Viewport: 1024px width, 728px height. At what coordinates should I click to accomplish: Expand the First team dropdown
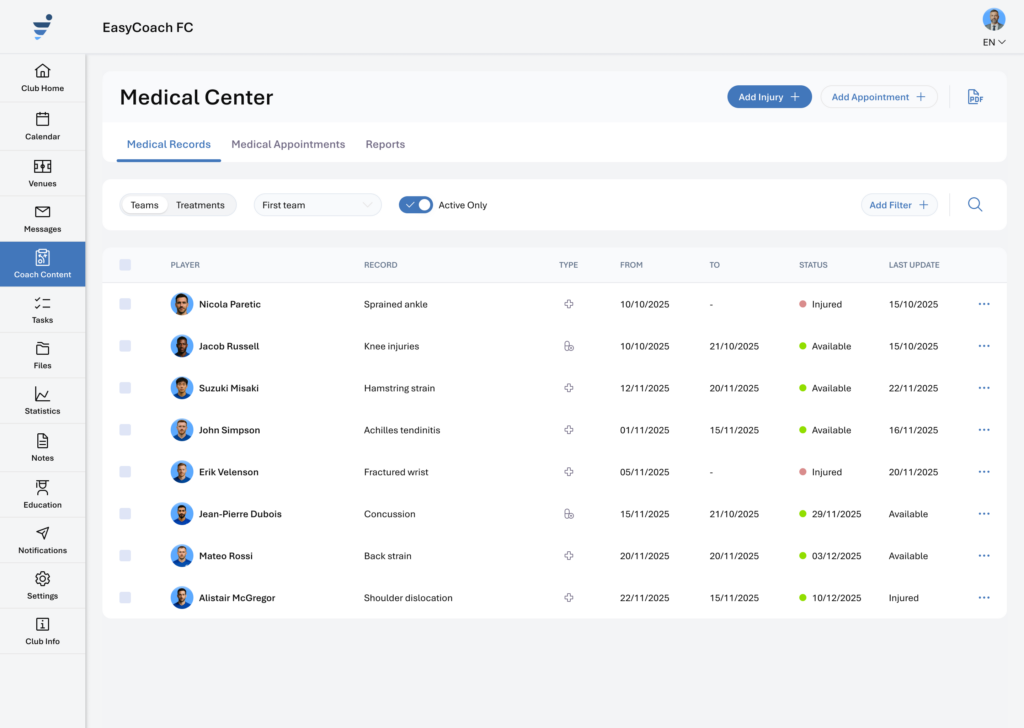[317, 205]
